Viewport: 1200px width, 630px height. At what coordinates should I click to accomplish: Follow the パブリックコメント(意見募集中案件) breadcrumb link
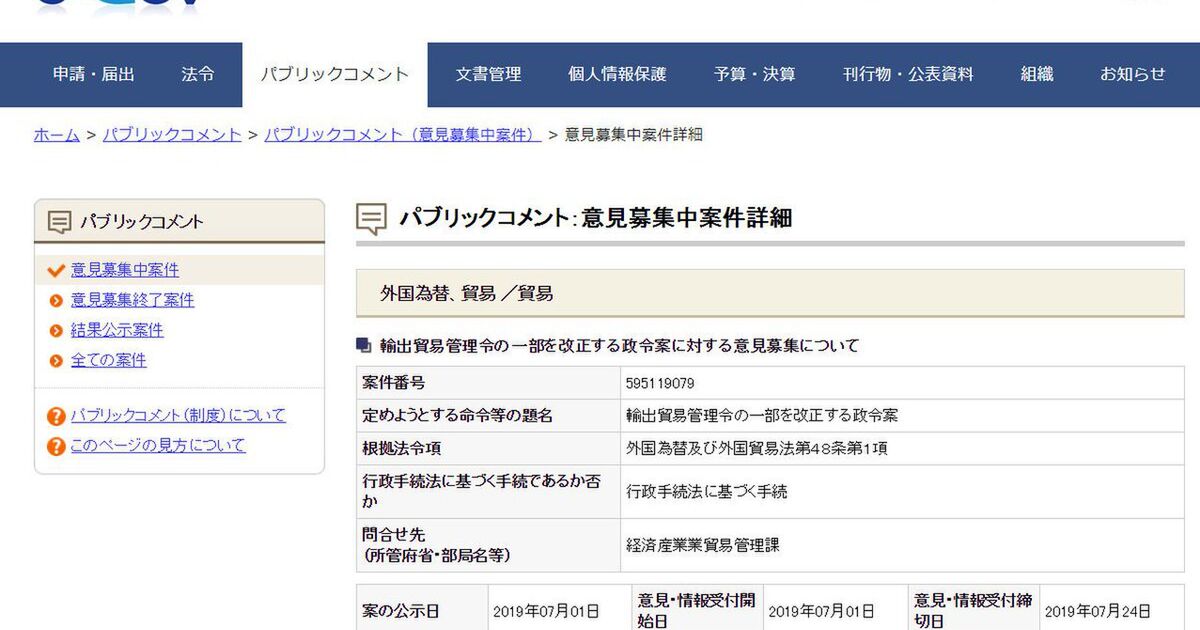click(402, 135)
